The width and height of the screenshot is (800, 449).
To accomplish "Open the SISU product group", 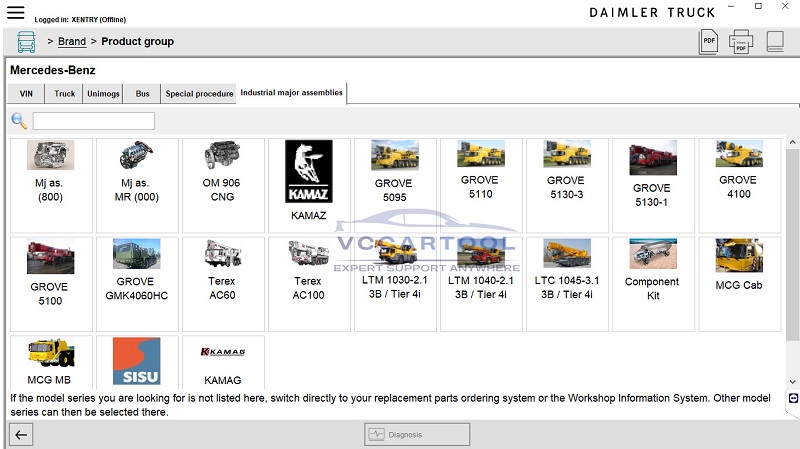I will coord(137,362).
